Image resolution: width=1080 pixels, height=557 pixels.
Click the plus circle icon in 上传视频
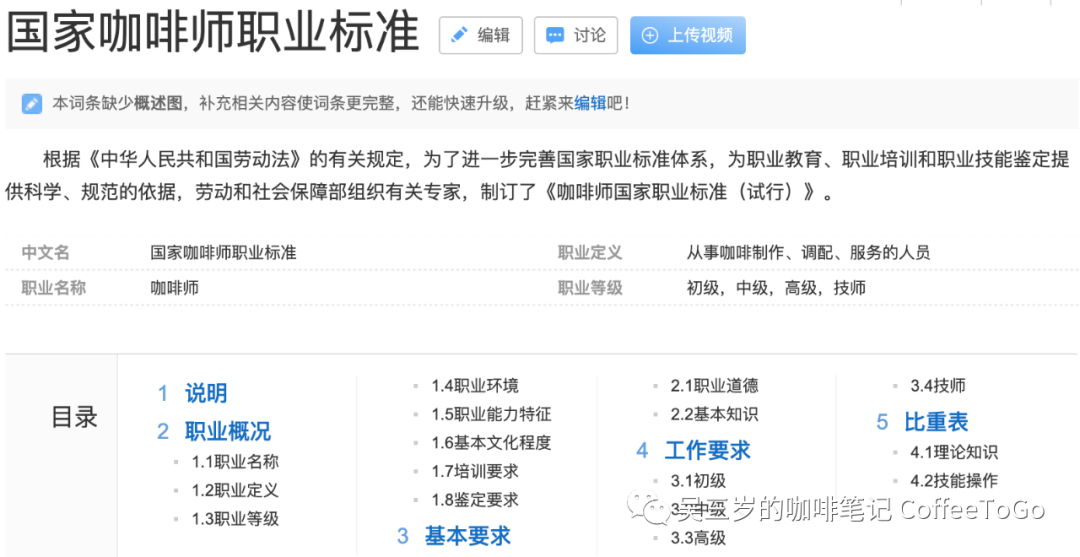(x=650, y=36)
